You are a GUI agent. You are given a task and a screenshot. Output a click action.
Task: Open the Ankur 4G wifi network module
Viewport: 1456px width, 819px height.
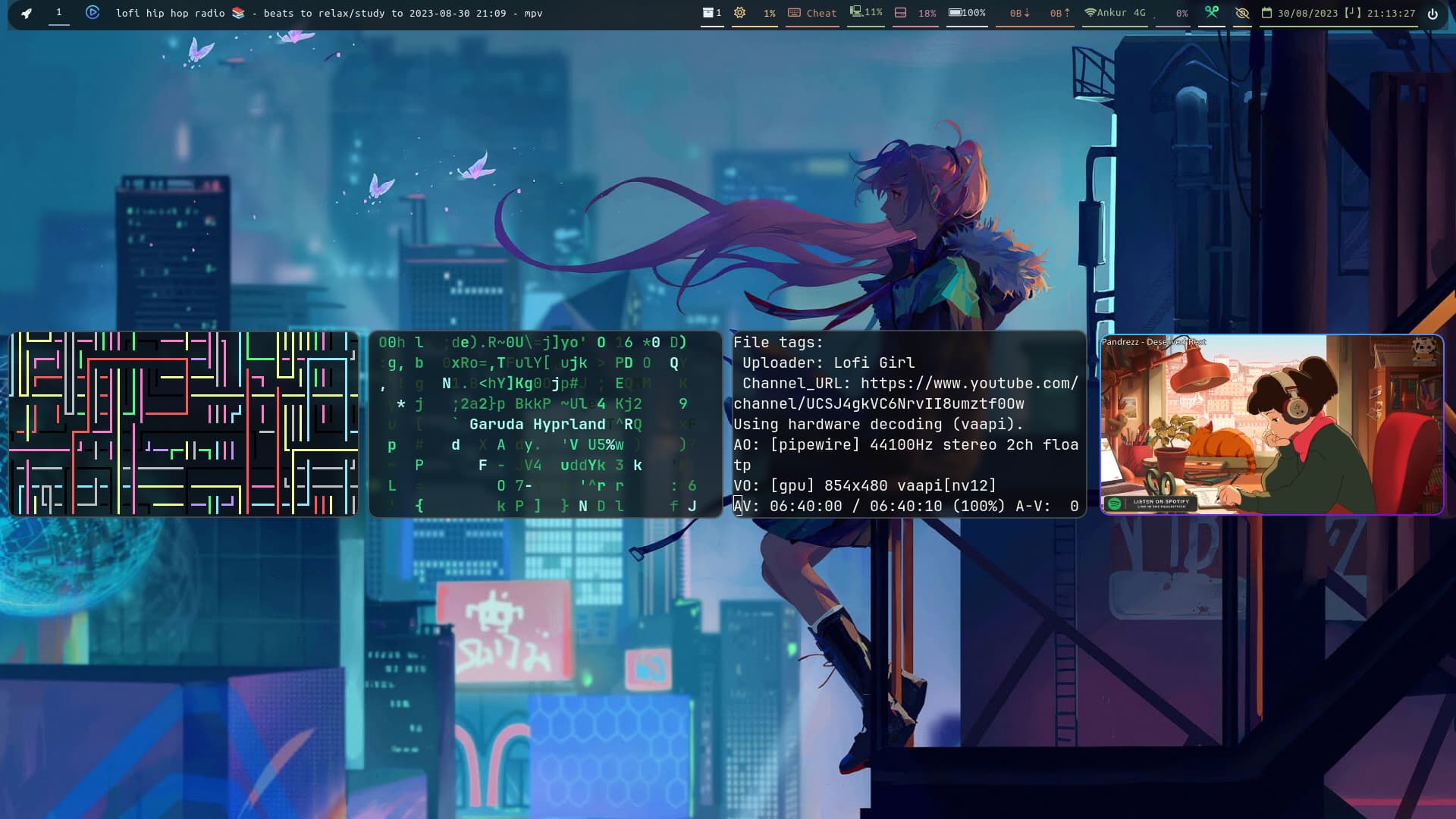(1115, 13)
